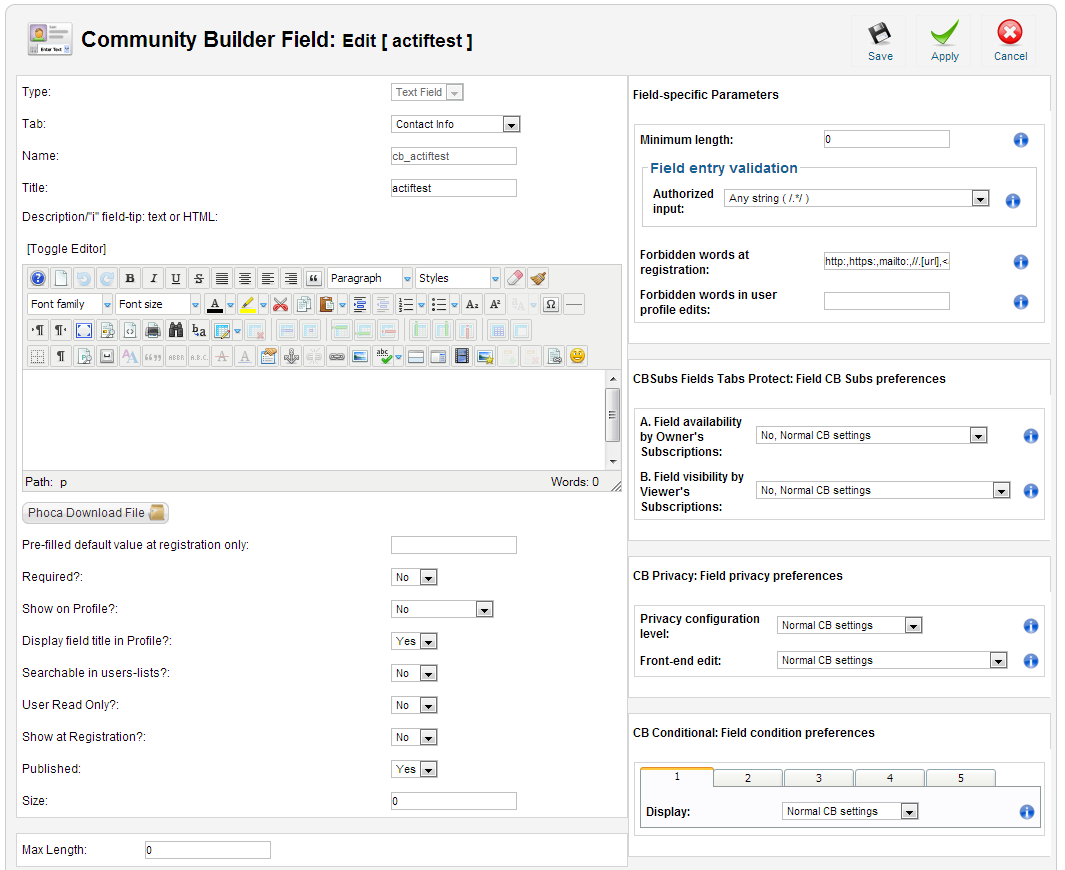Click the anchor icon

[x=291, y=356]
